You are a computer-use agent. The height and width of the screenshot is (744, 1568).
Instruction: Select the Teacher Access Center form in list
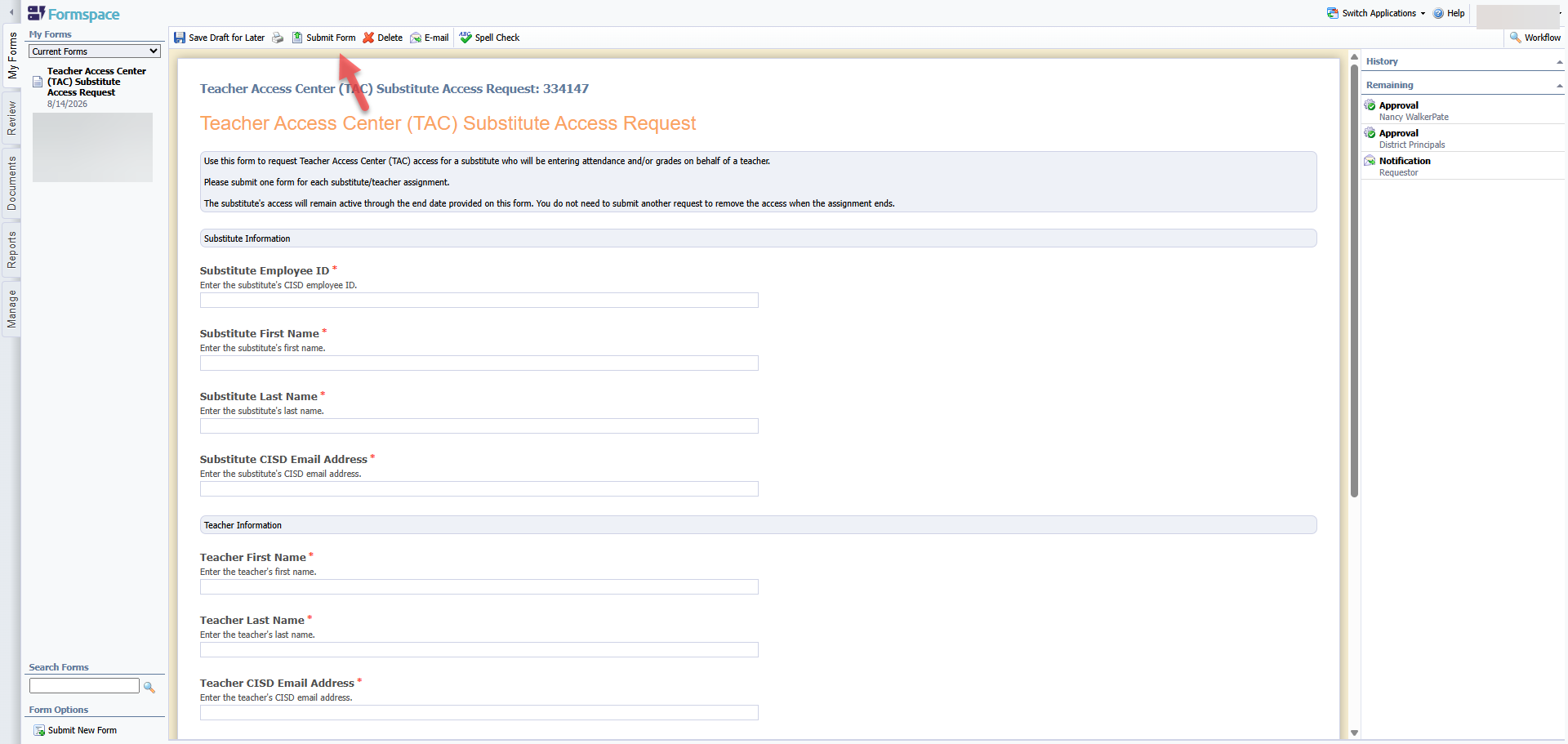click(x=96, y=82)
